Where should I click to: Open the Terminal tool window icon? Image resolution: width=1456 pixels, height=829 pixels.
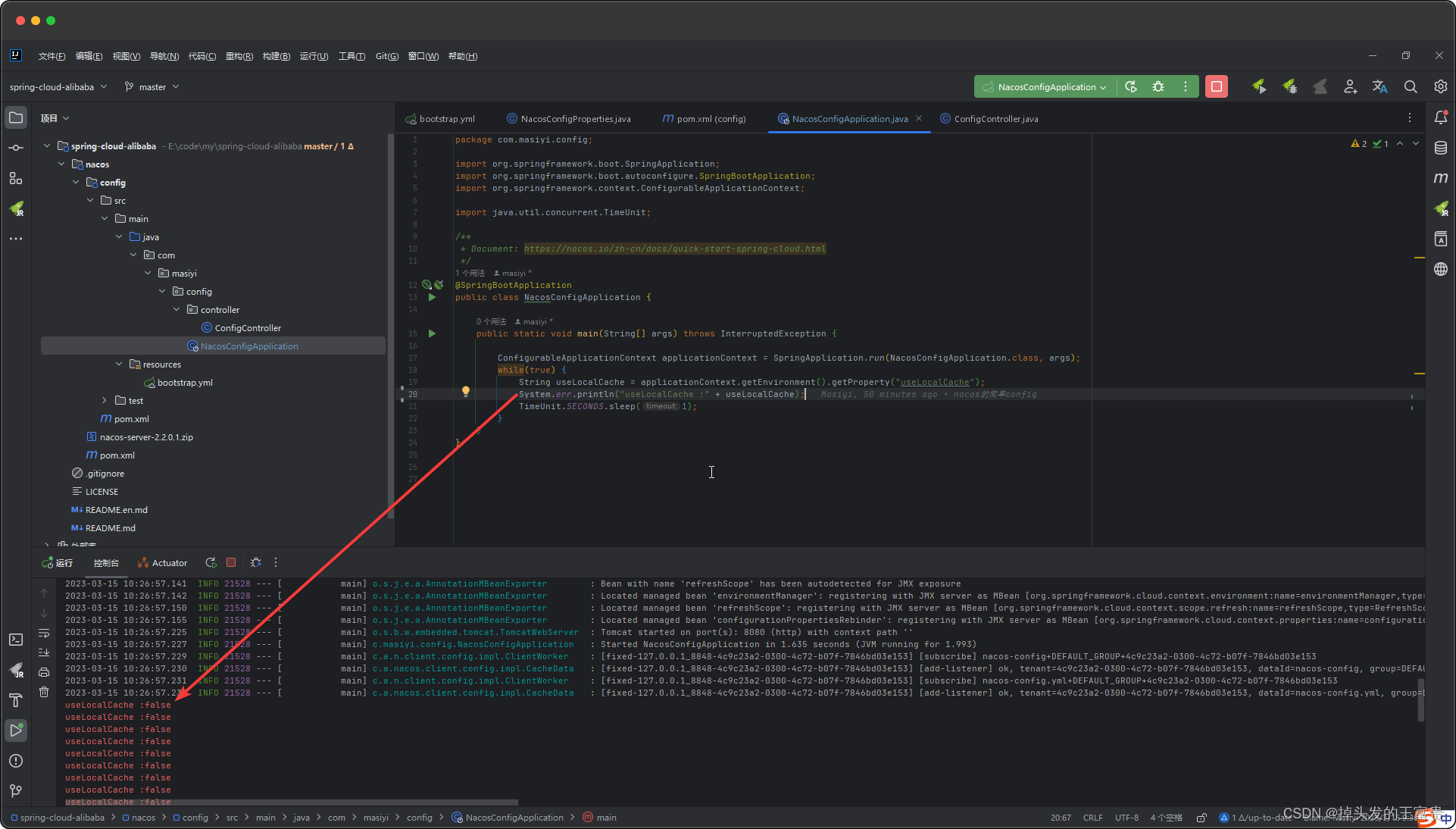(x=16, y=640)
